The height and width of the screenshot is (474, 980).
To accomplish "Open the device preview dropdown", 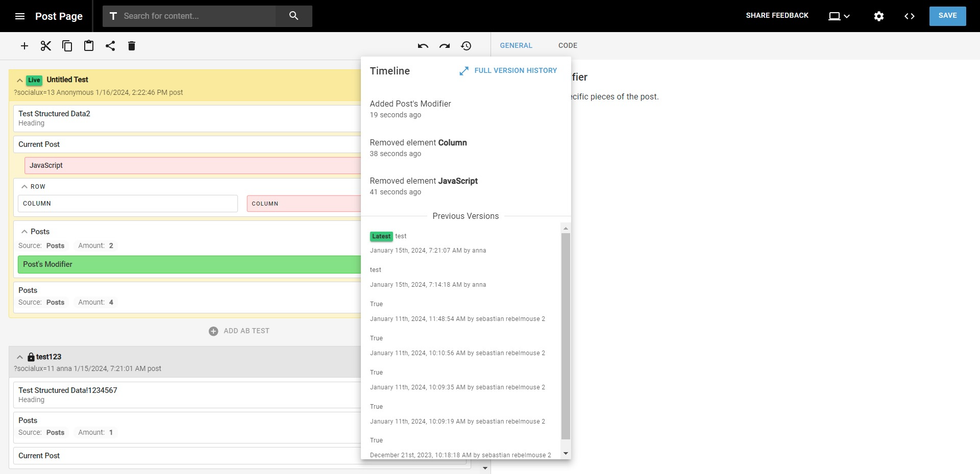I will click(838, 16).
